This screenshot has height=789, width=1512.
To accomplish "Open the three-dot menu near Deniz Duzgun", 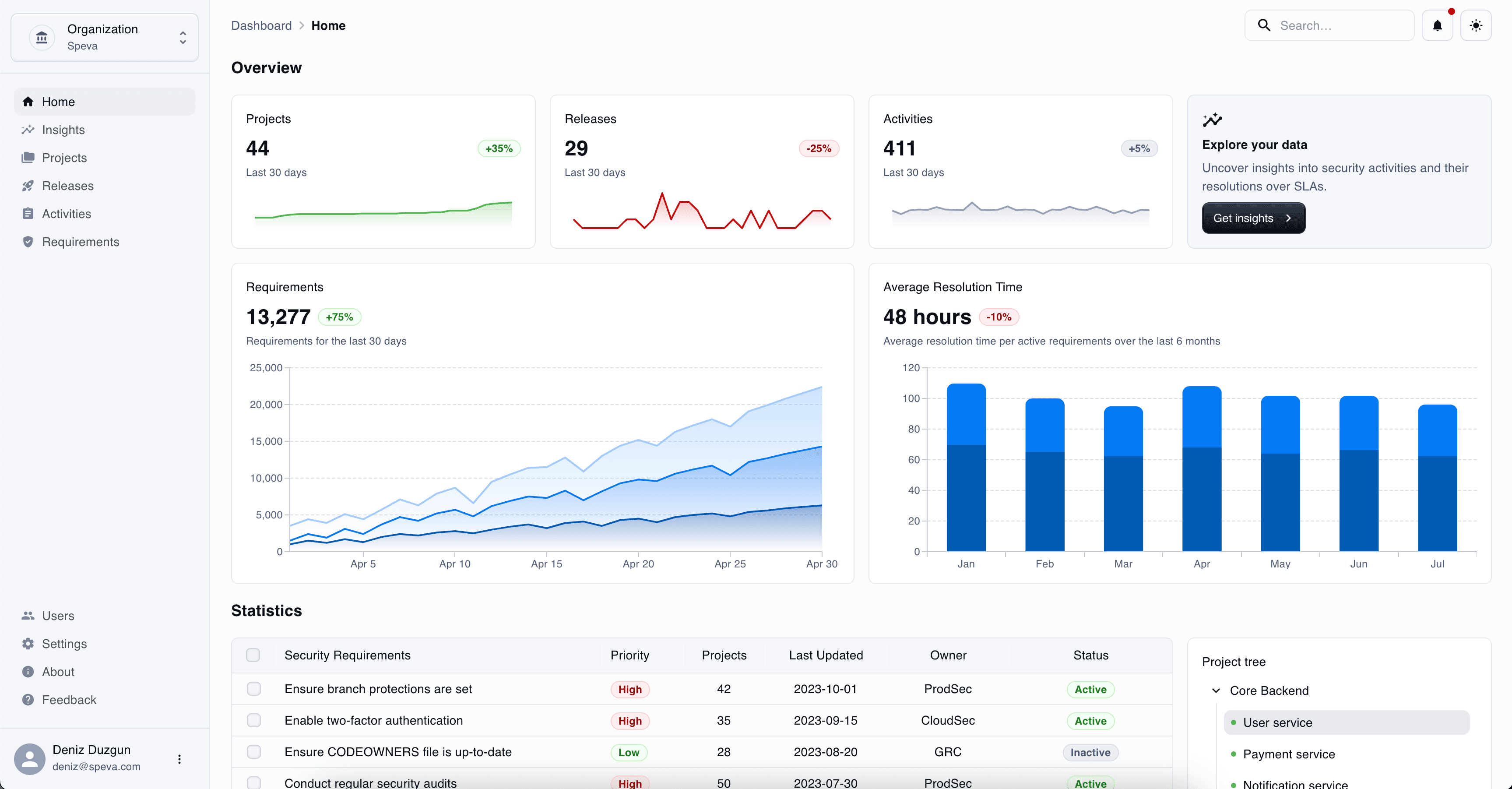I will pyautogui.click(x=179, y=758).
